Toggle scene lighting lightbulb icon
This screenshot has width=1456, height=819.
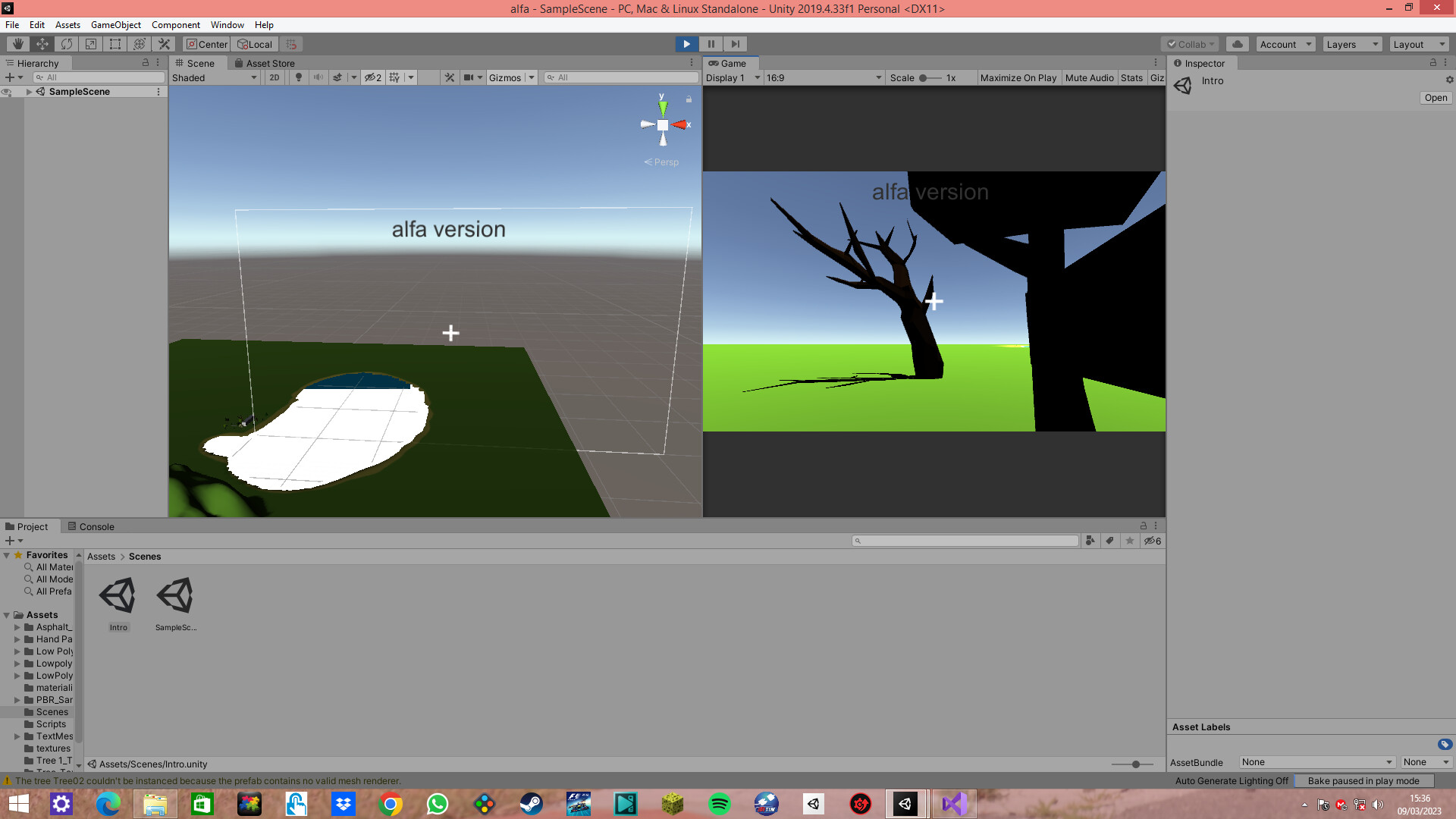click(x=299, y=77)
